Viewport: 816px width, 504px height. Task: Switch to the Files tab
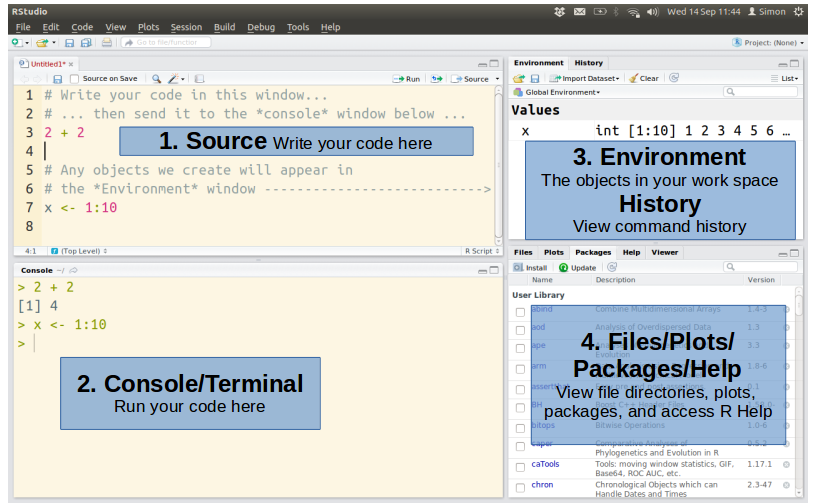(523, 252)
